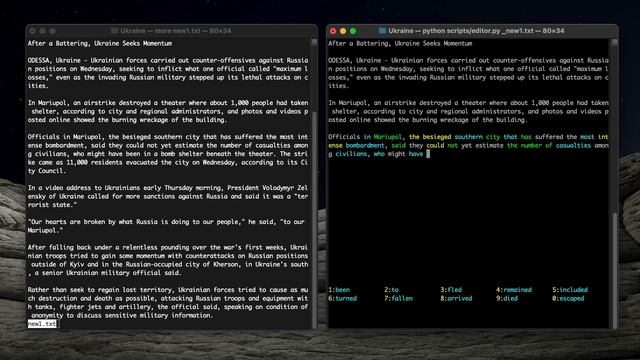Screen dimensions: 640x360
Task: Select suggestion '9:died'
Action: [x=507, y=298]
